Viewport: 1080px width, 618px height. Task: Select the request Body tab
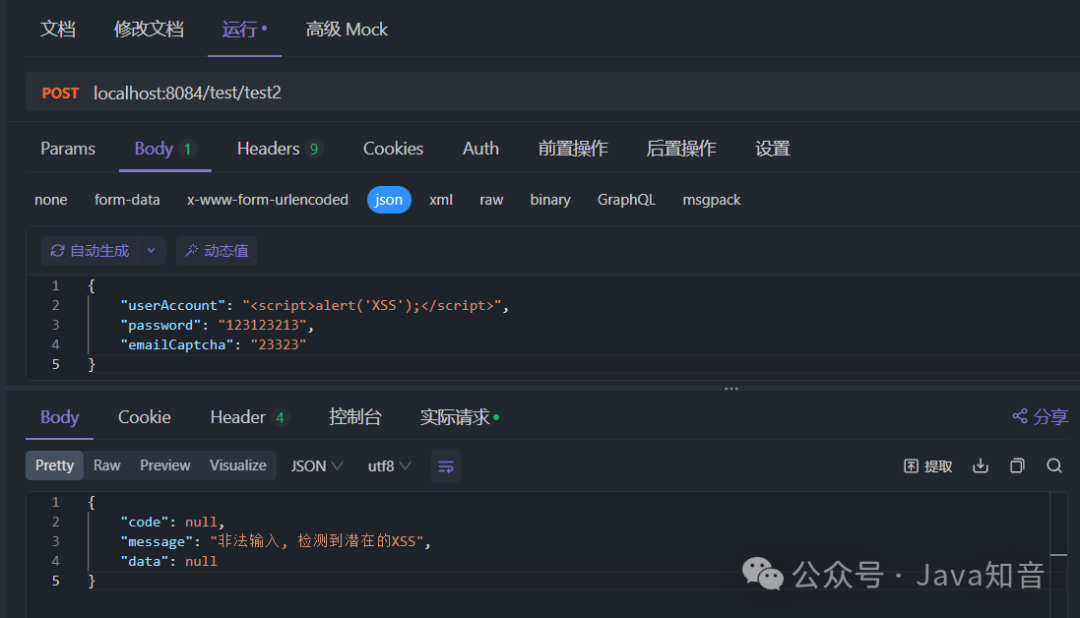point(165,149)
